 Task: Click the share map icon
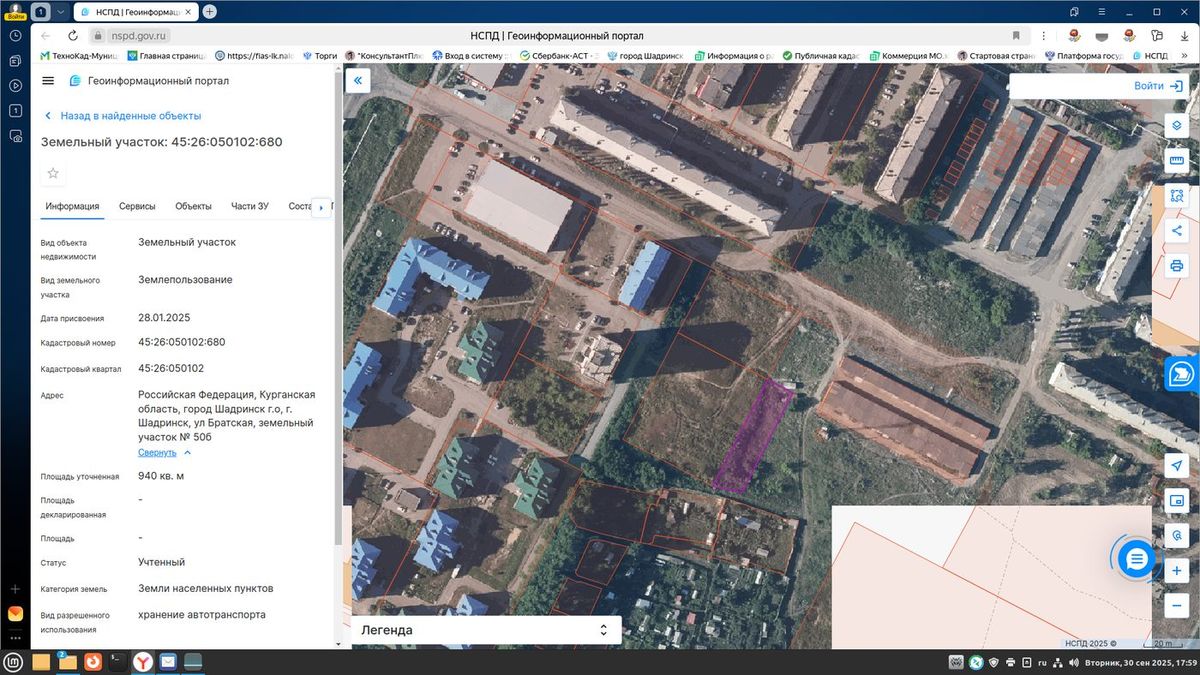coord(1177,230)
